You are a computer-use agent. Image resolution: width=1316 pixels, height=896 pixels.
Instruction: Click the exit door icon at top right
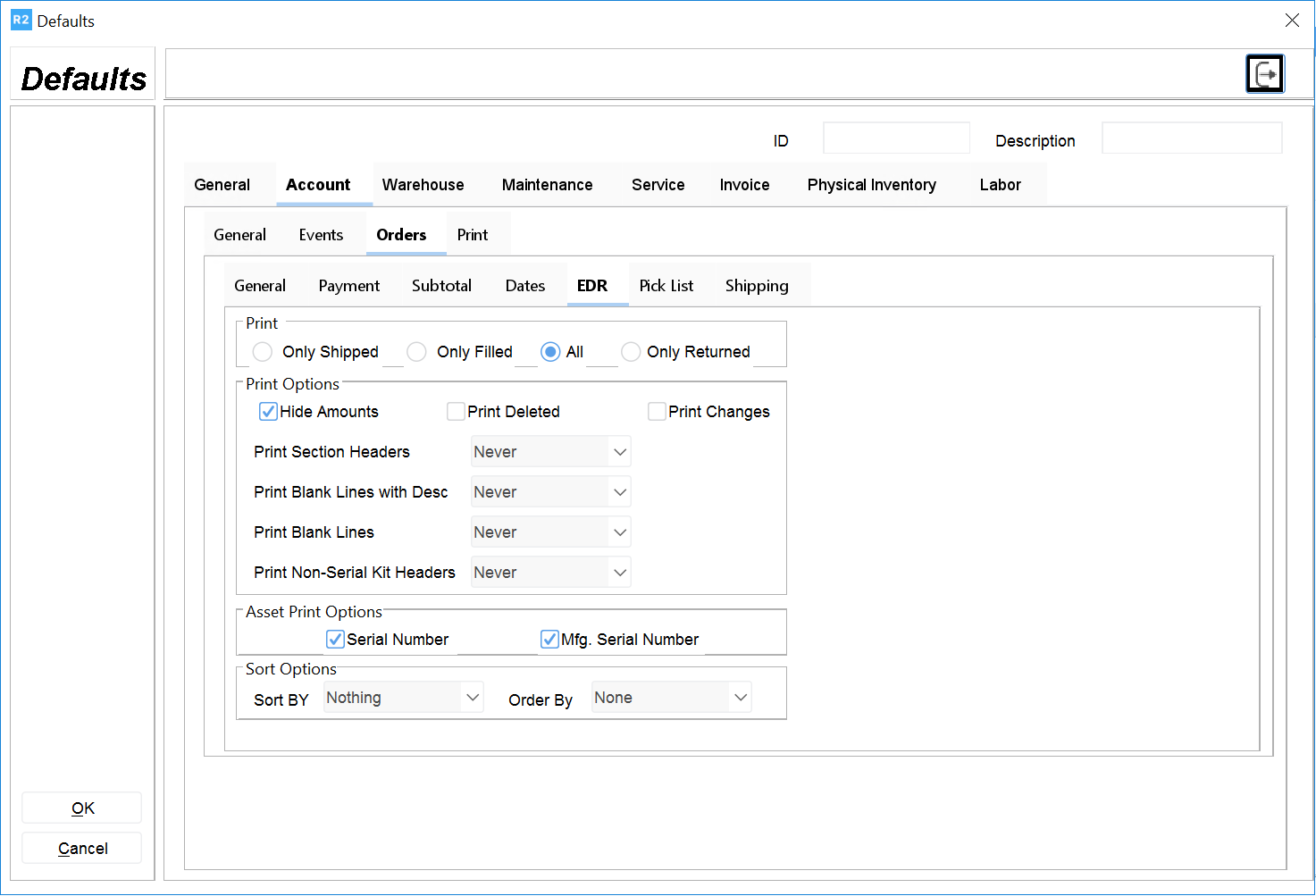coord(1264,74)
